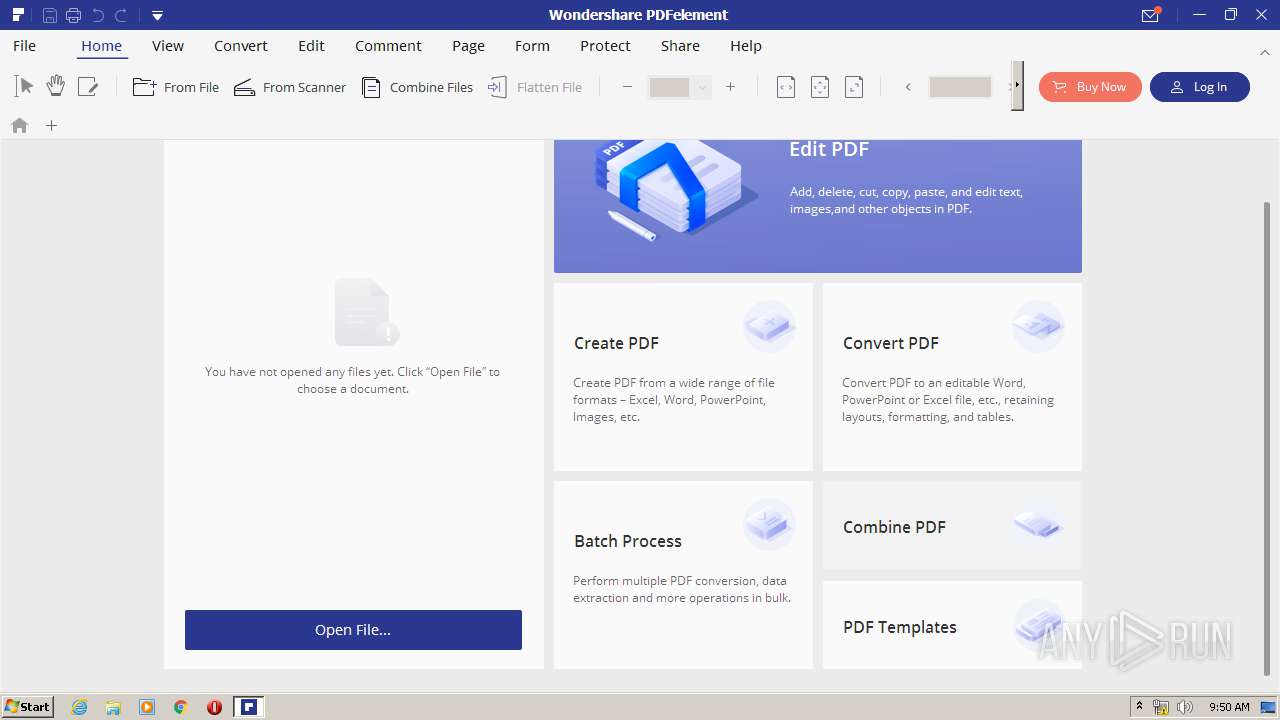Image resolution: width=1280 pixels, height=720 pixels.
Task: Click the Open File... button
Action: coord(353,630)
